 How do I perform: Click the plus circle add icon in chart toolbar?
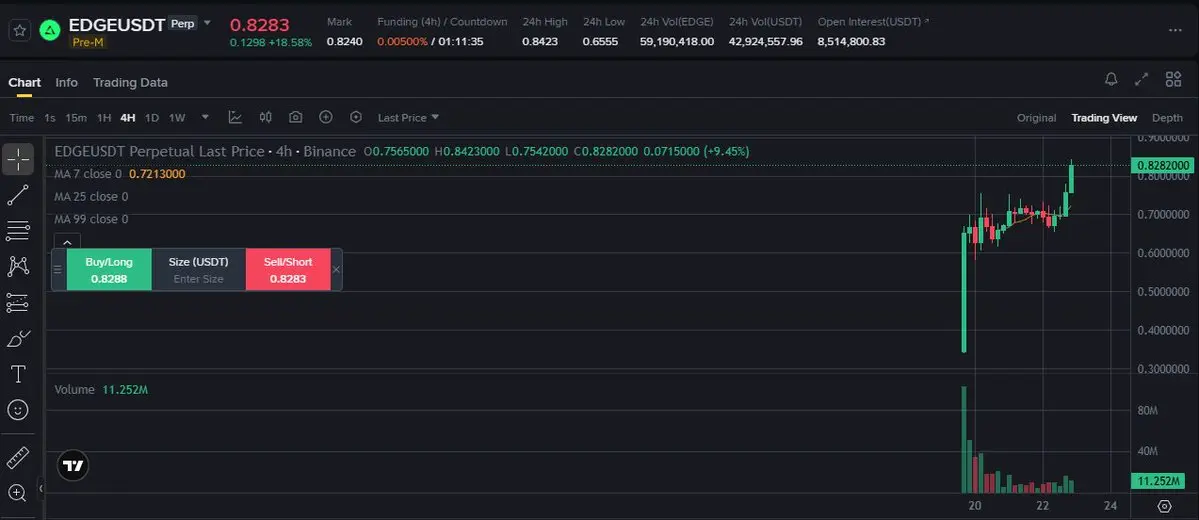pos(326,117)
